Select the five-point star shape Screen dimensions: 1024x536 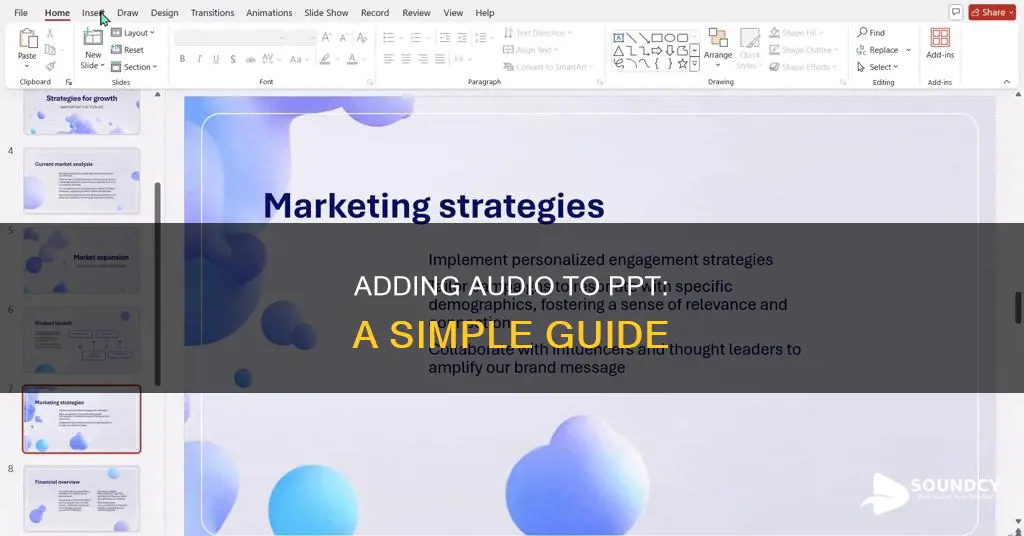[682, 64]
